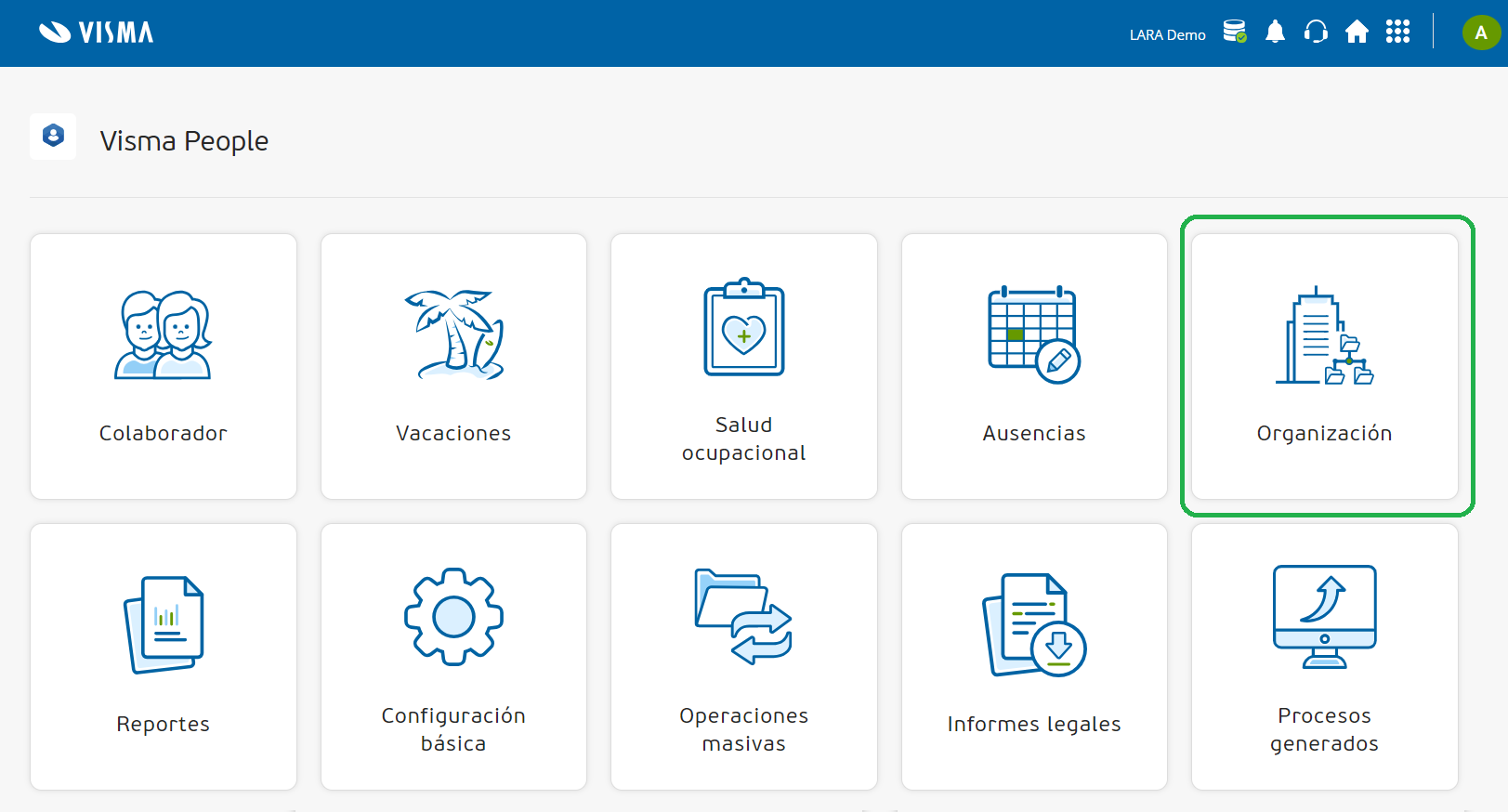
Task: Open the Vacaciones palm tree icon
Action: pos(454,334)
